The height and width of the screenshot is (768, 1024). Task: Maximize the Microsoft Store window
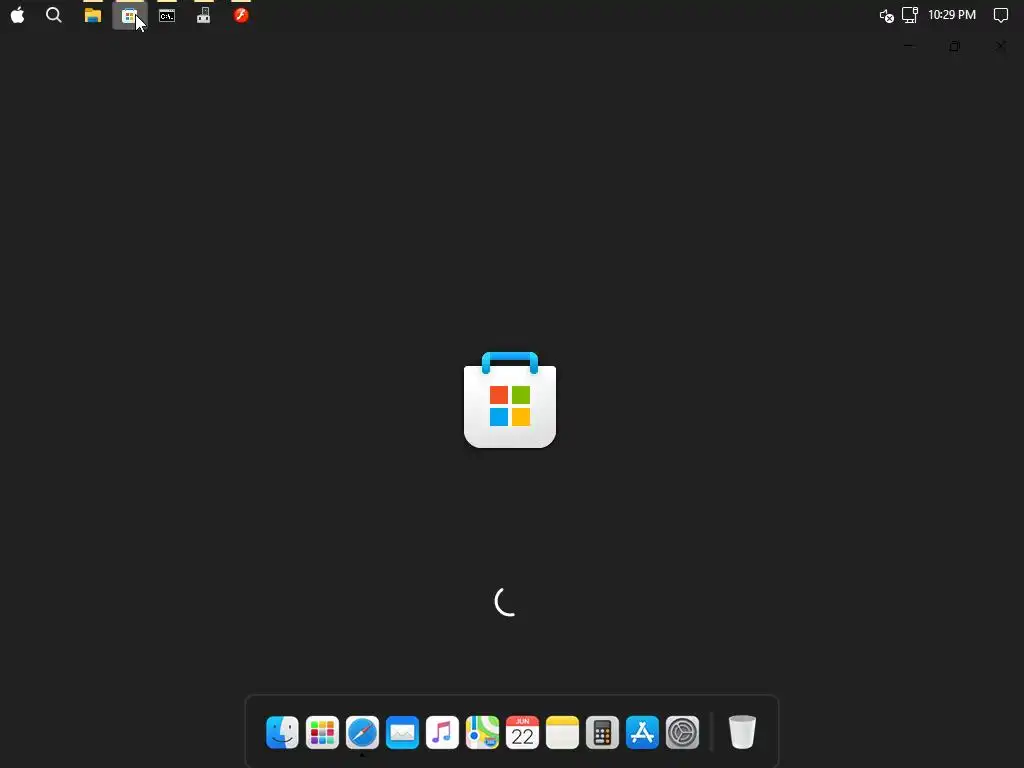pos(955,46)
